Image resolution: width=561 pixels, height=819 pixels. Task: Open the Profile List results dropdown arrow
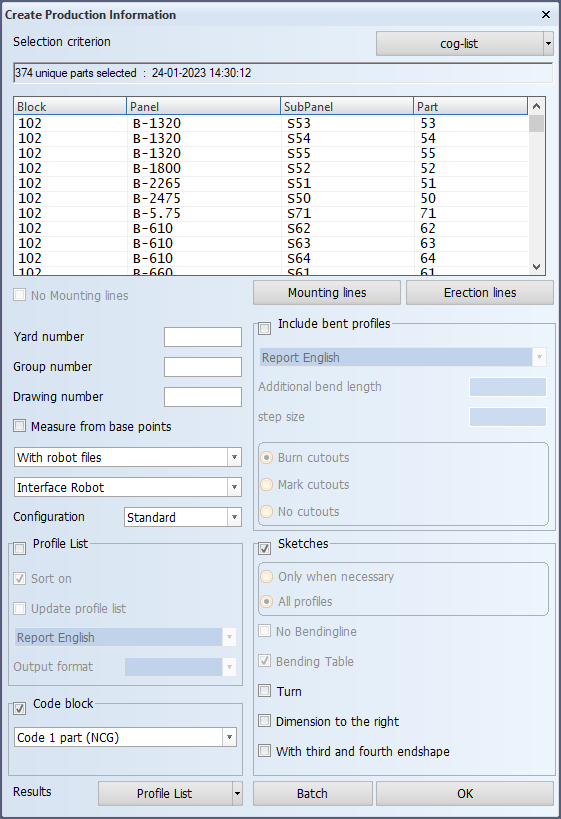[237, 794]
